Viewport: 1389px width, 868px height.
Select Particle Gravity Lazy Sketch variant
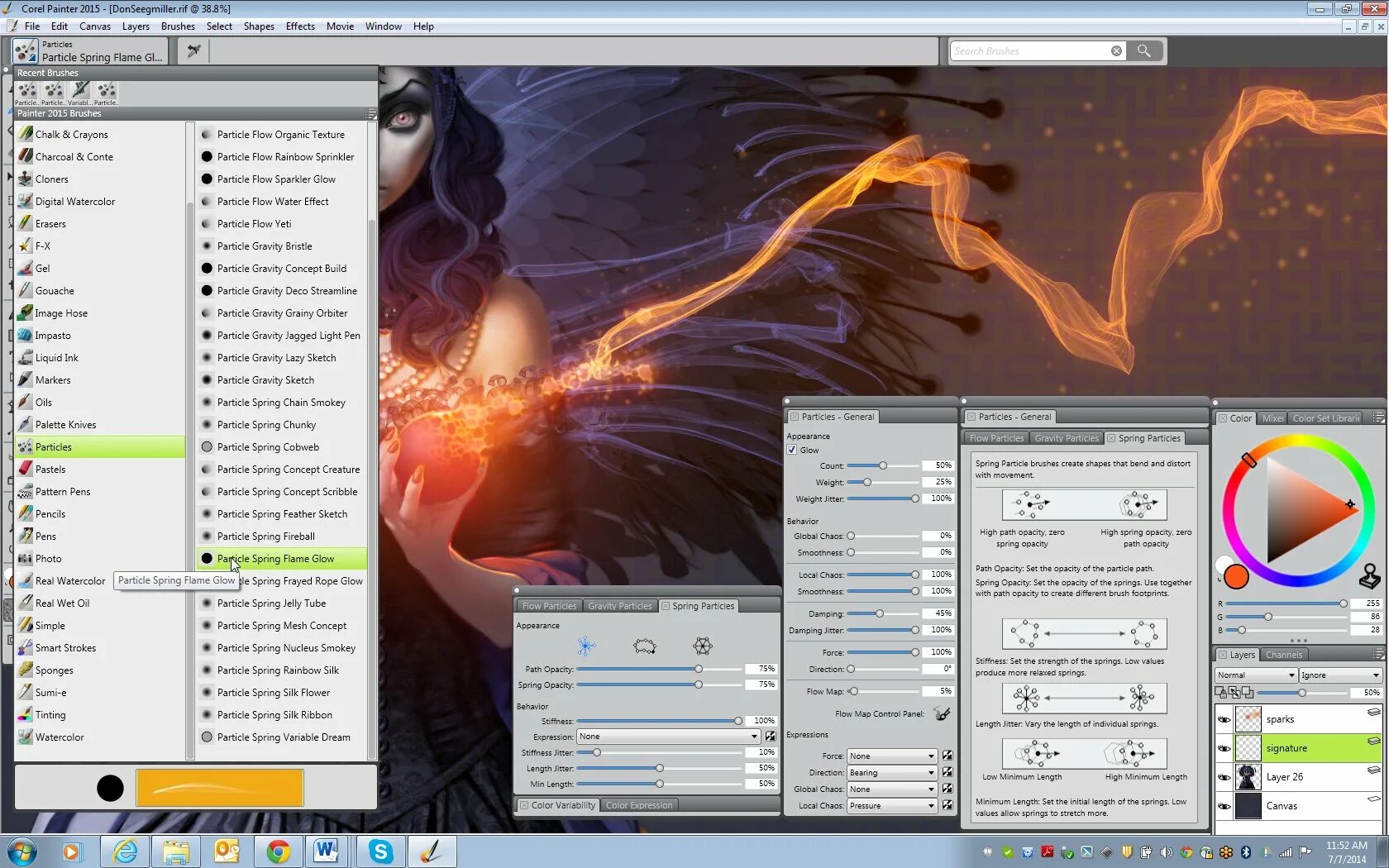[282, 357]
